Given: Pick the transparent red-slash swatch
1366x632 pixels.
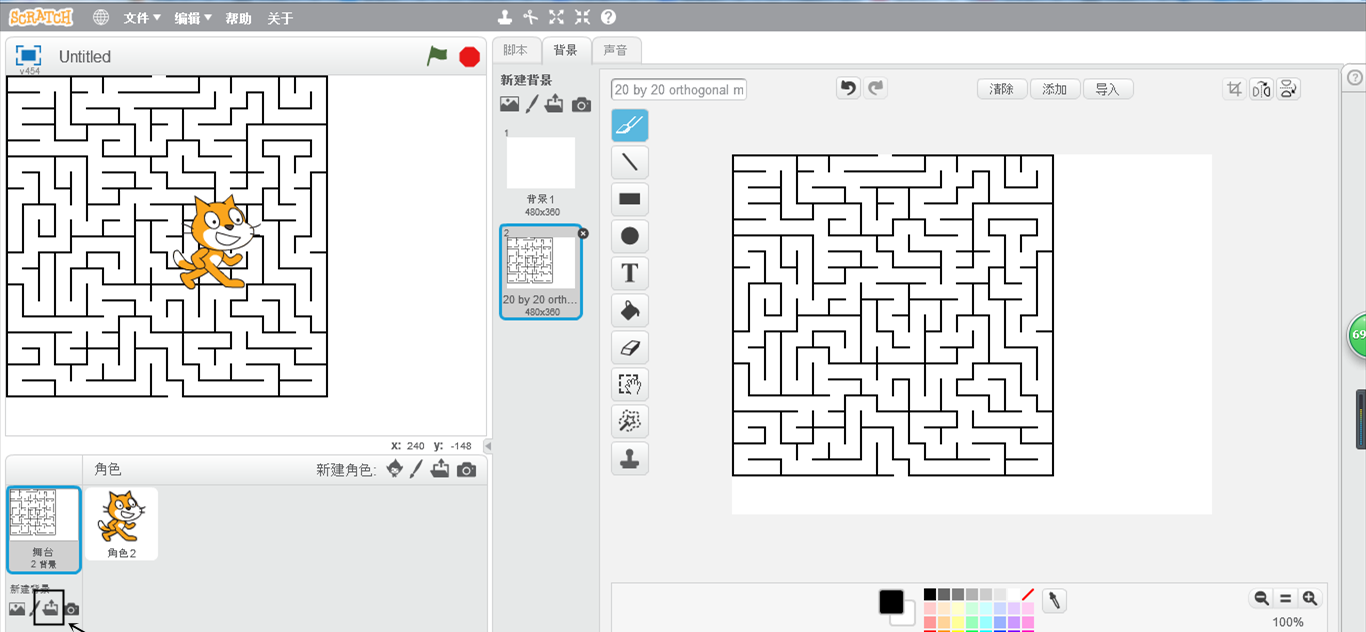Looking at the screenshot, I should (1028, 595).
